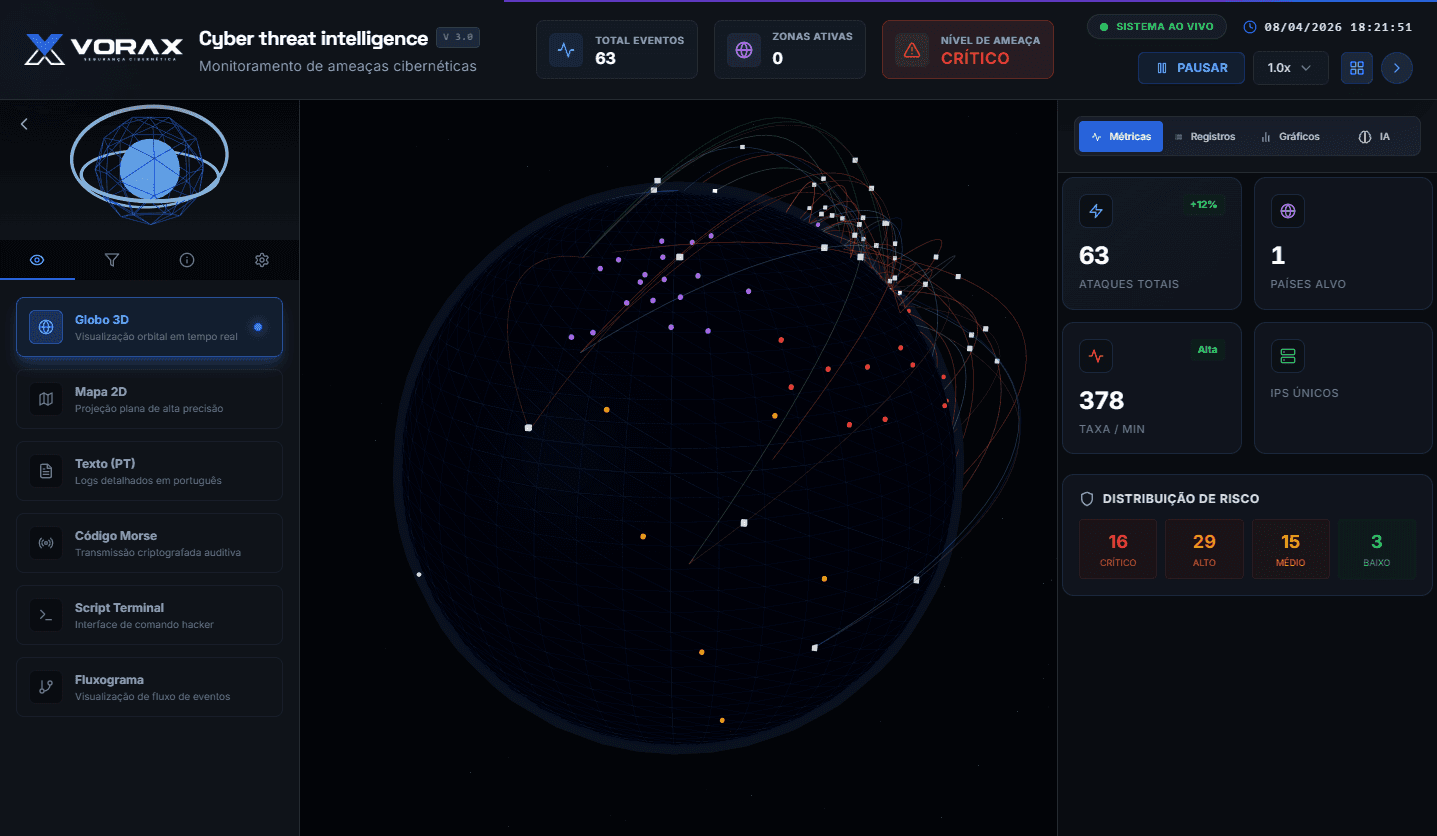Click the clock icon beside the timestamp
This screenshot has width=1437, height=836.
pyautogui.click(x=1250, y=27)
